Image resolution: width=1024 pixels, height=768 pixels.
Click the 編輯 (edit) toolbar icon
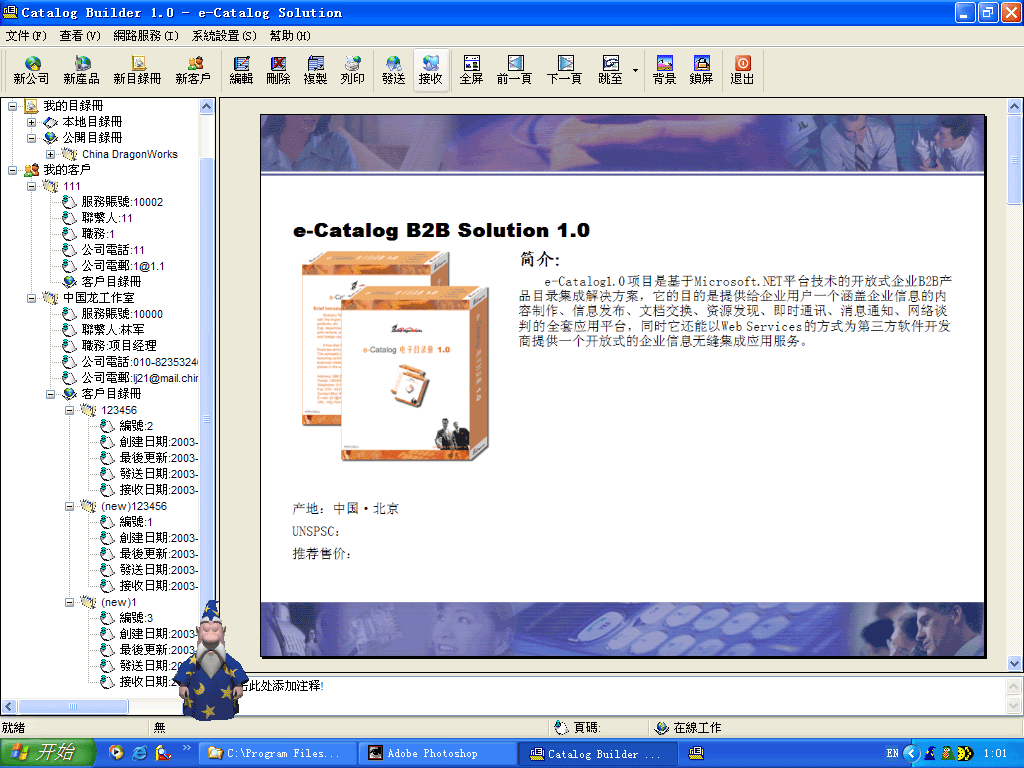coord(241,71)
